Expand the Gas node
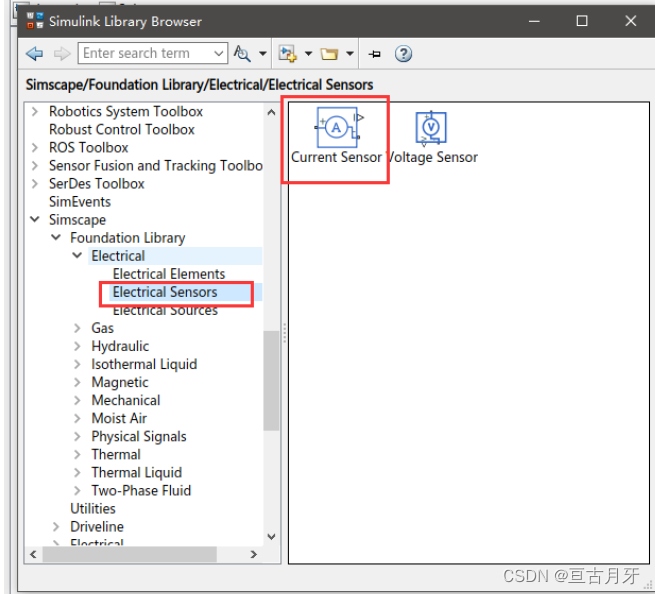Image resolution: width=655 pixels, height=594 pixels. pos(77,328)
